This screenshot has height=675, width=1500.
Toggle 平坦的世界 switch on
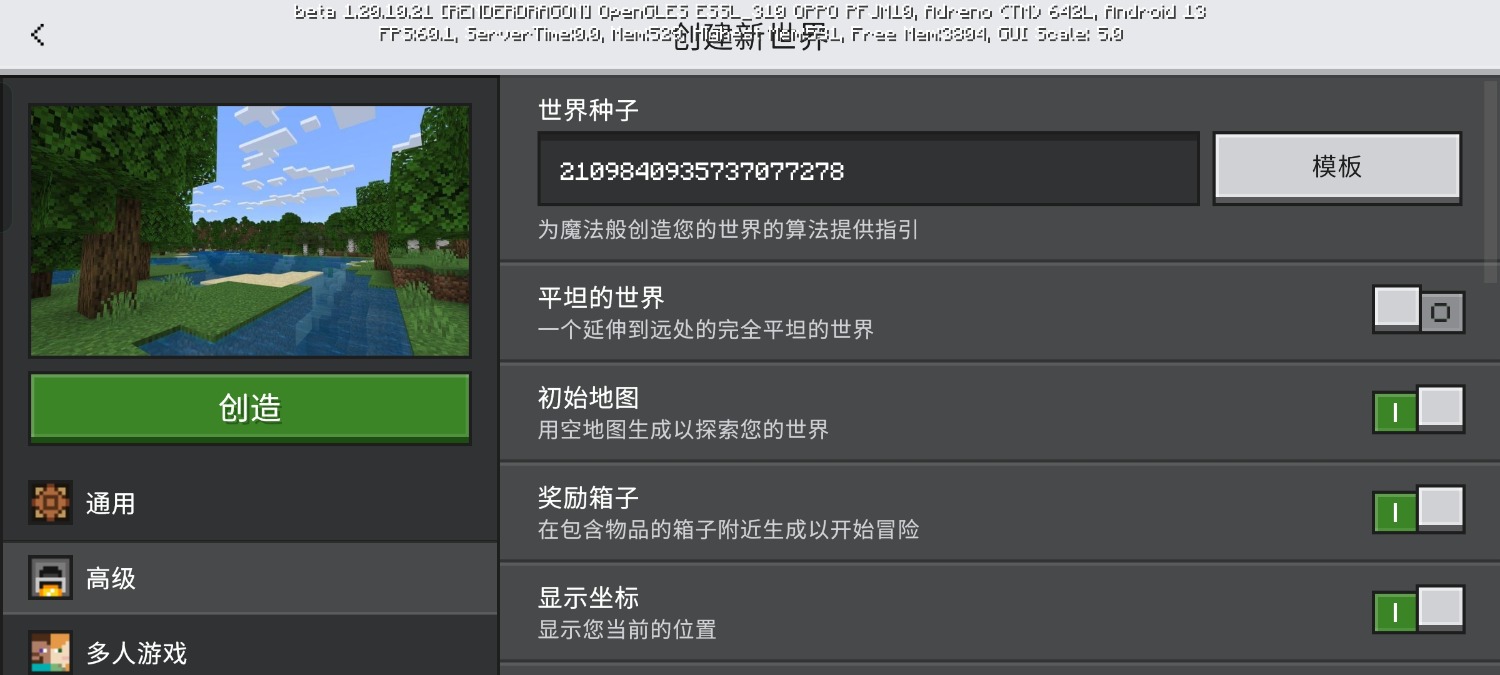1418,311
